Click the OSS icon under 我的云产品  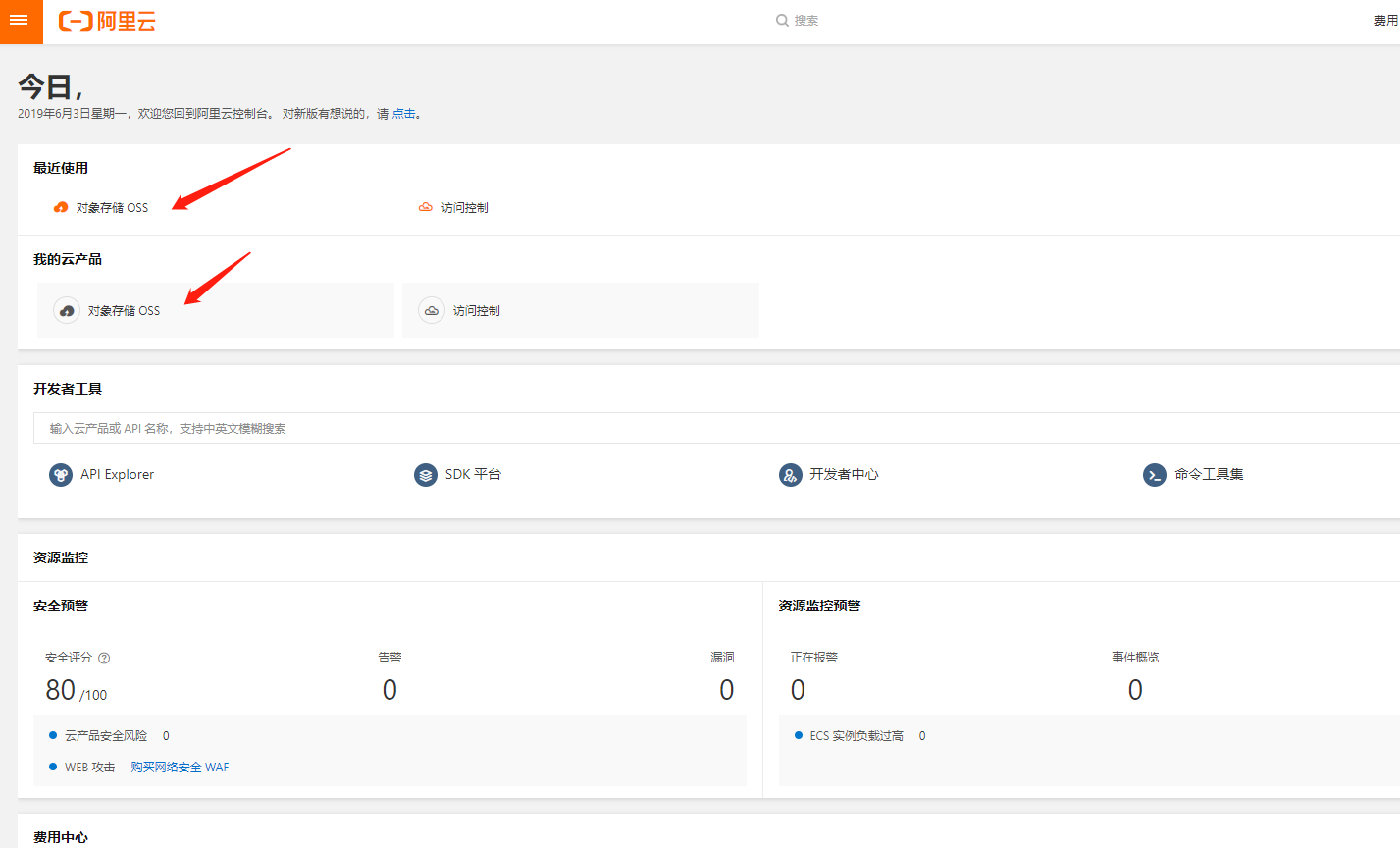pyautogui.click(x=67, y=310)
